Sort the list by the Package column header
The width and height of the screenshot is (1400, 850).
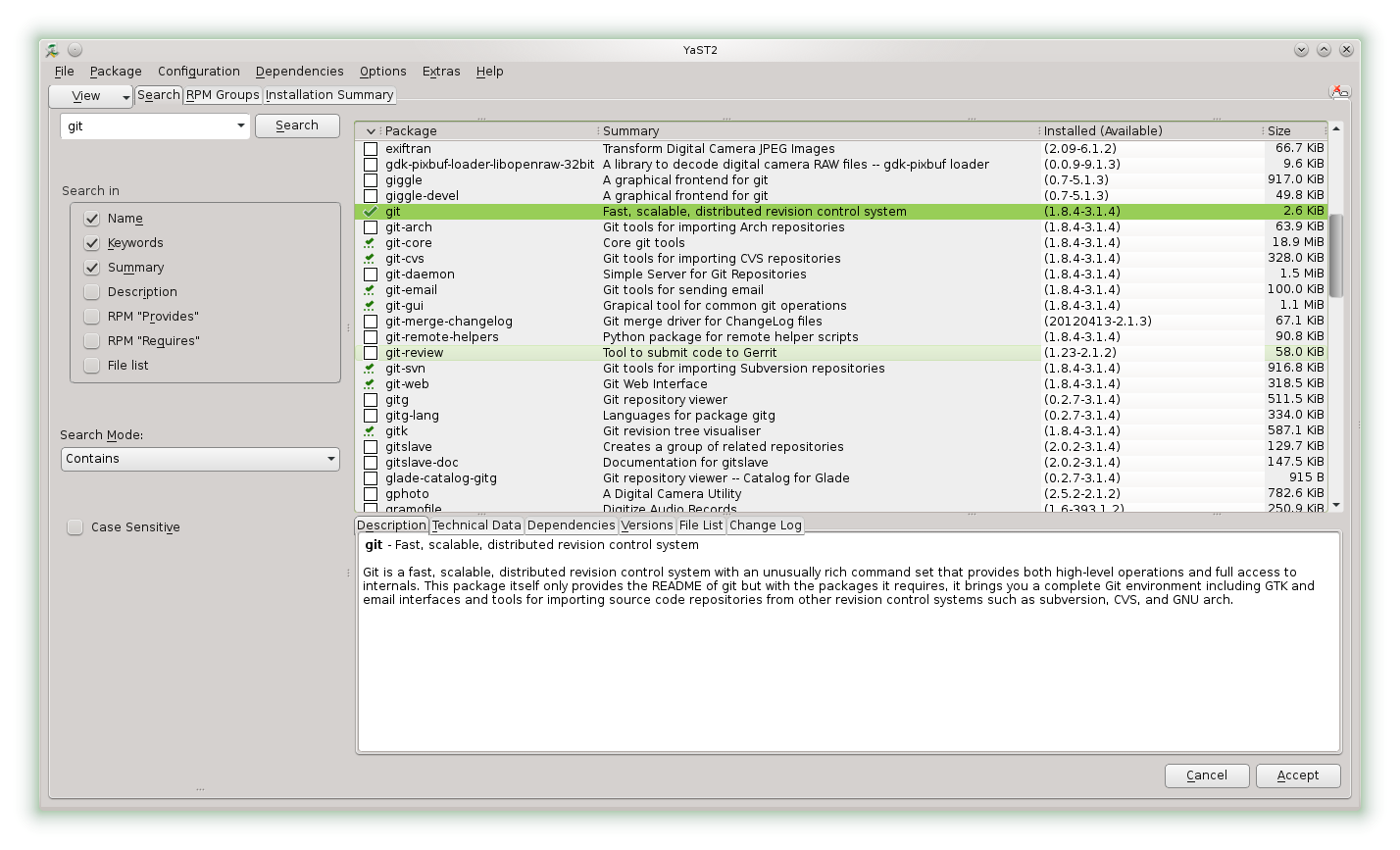coord(488,131)
